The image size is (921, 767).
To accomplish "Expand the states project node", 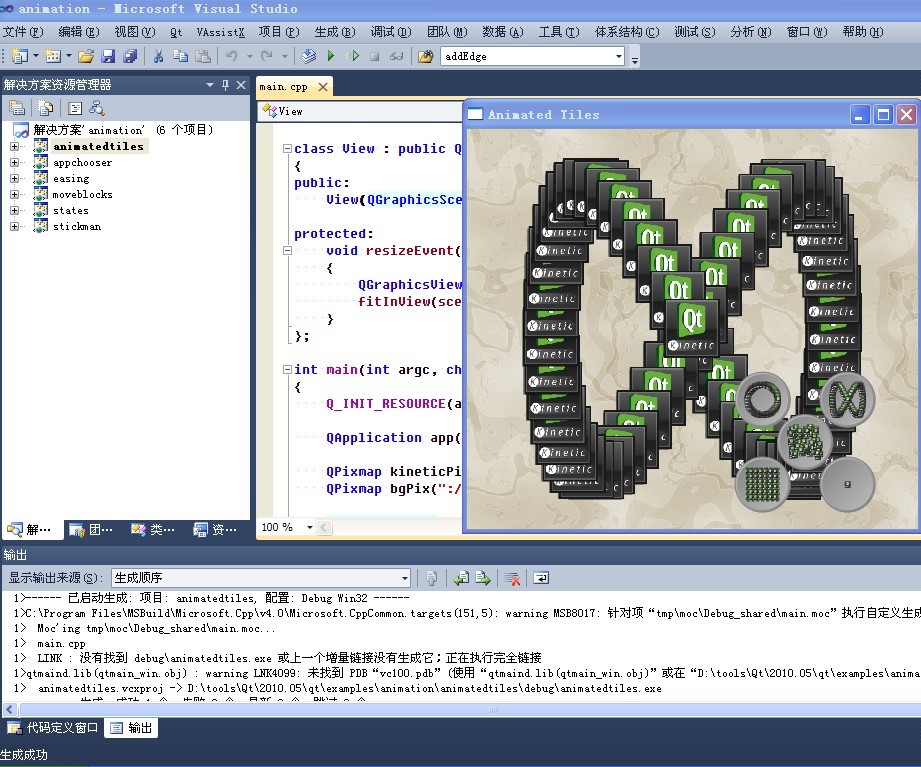I will (15, 210).
